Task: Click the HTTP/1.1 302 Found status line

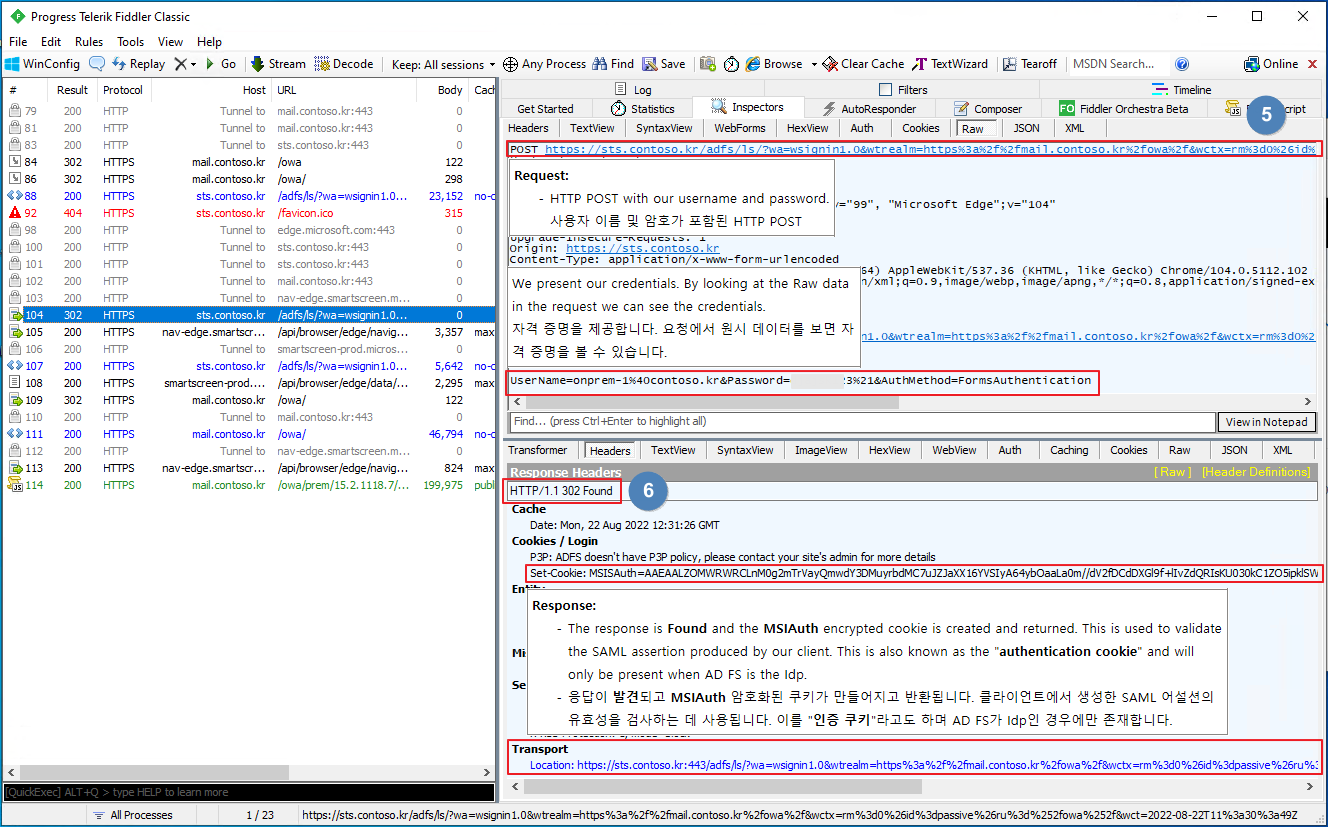Action: pos(561,491)
